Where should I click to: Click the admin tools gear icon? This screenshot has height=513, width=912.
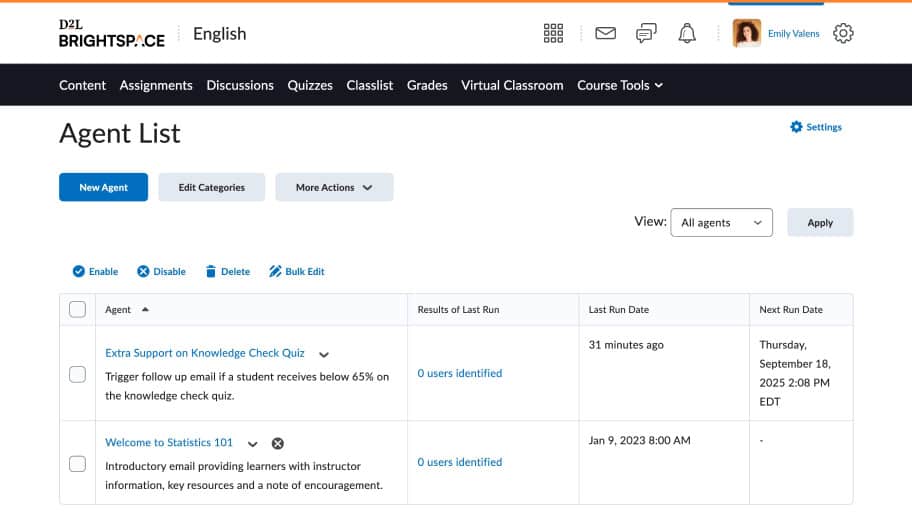tap(843, 34)
